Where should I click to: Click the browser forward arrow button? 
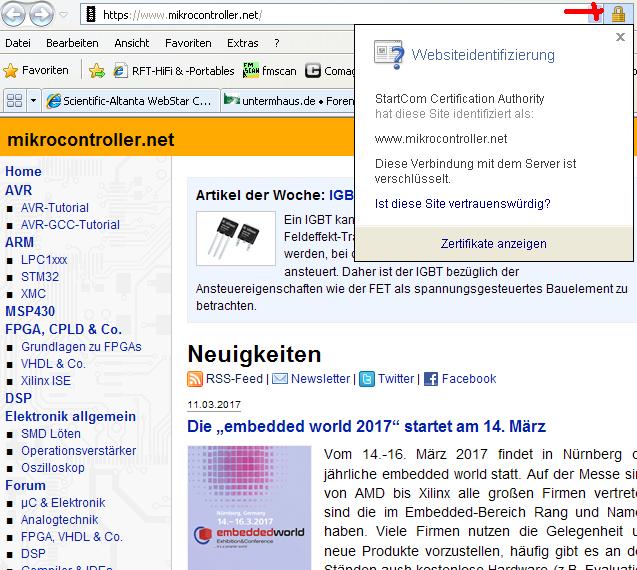pyautogui.click(x=43, y=15)
